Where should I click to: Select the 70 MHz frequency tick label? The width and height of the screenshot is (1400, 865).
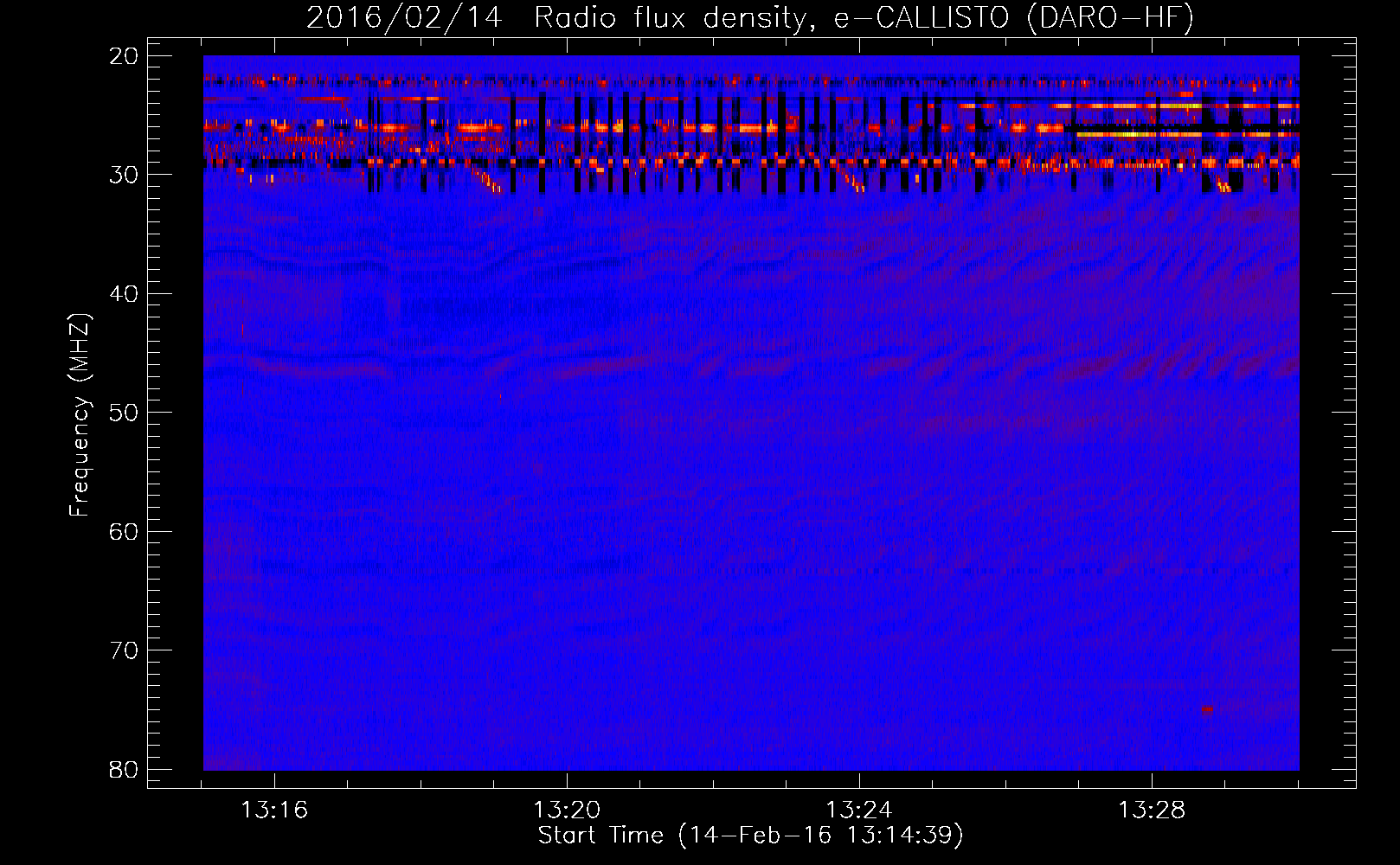[125, 650]
